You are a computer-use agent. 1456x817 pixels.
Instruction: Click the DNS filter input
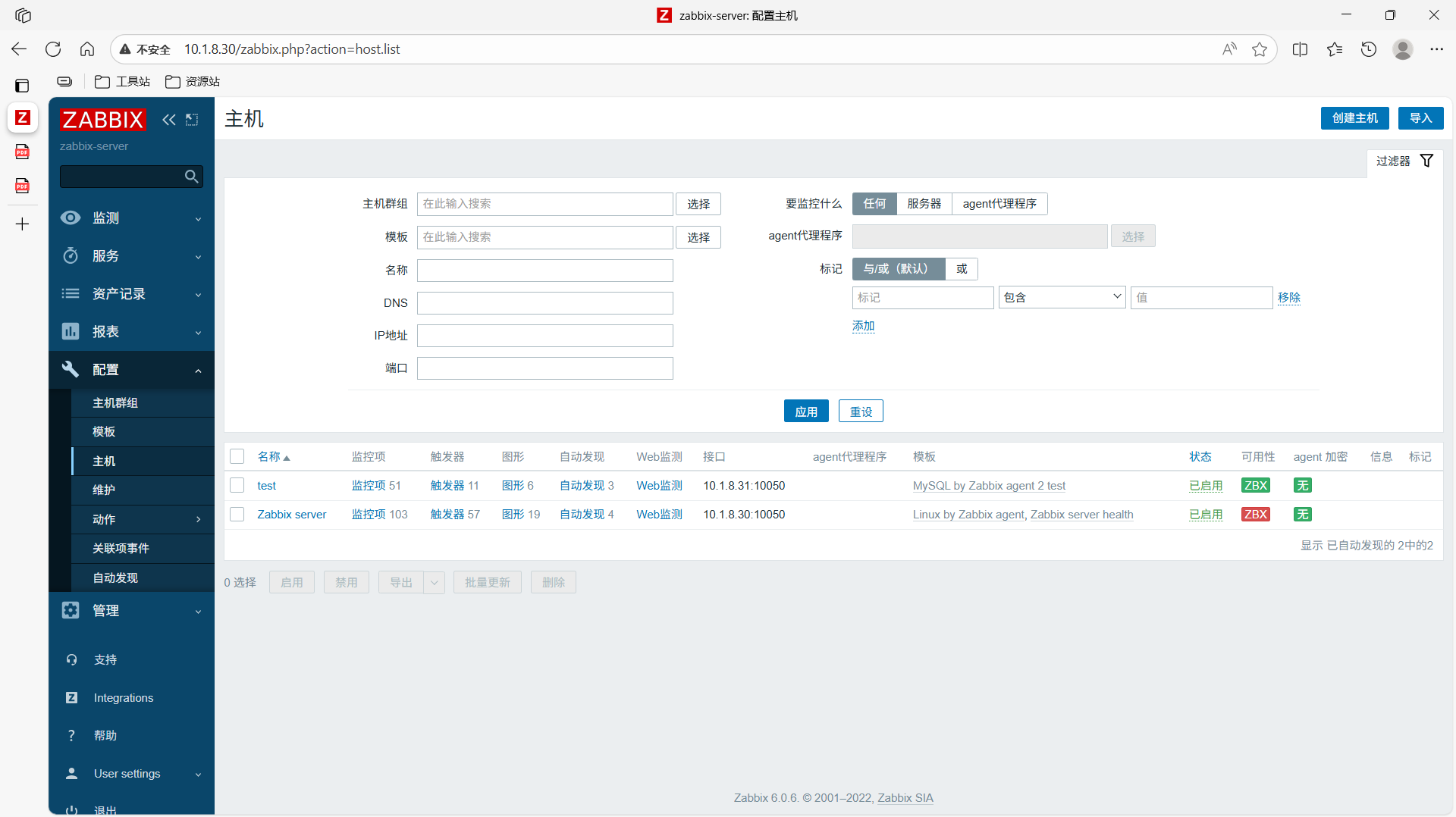point(544,303)
